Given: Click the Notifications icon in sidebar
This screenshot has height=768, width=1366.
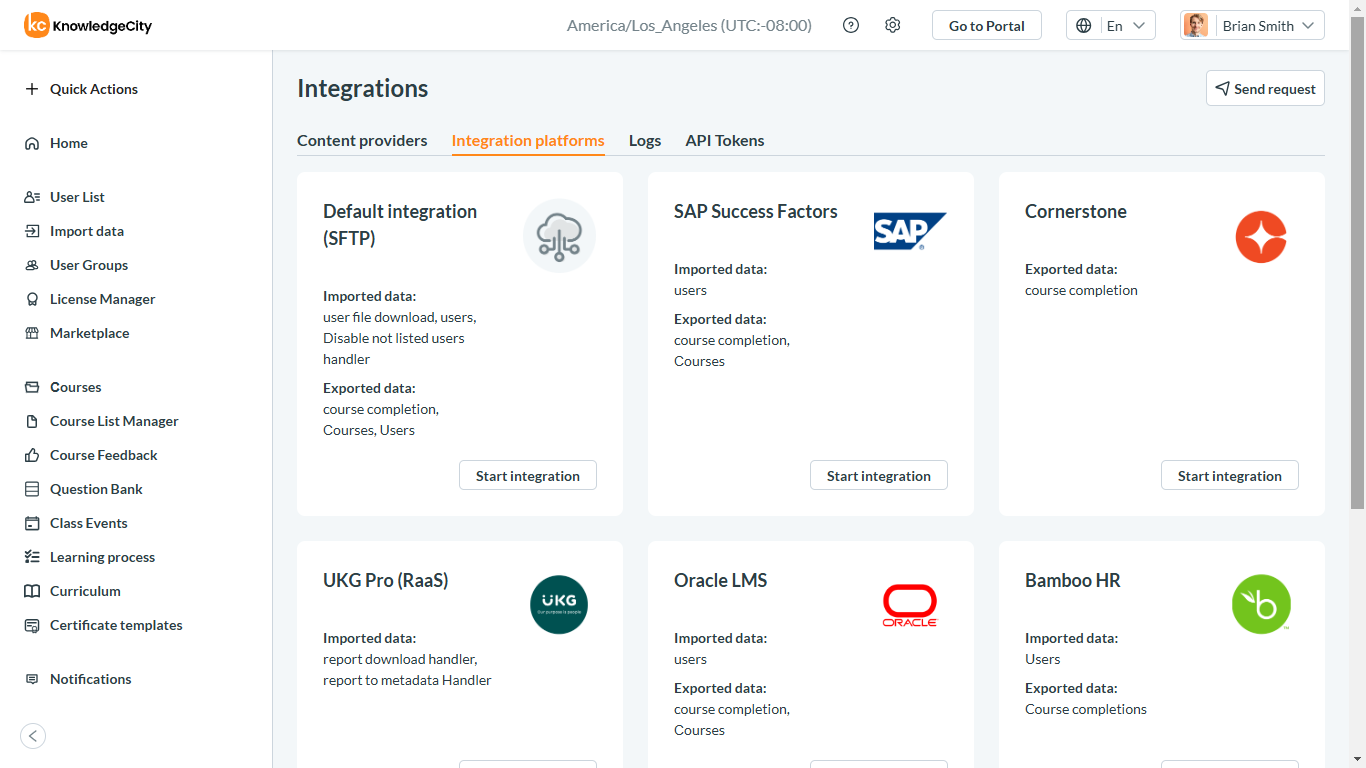Looking at the screenshot, I should pos(32,679).
